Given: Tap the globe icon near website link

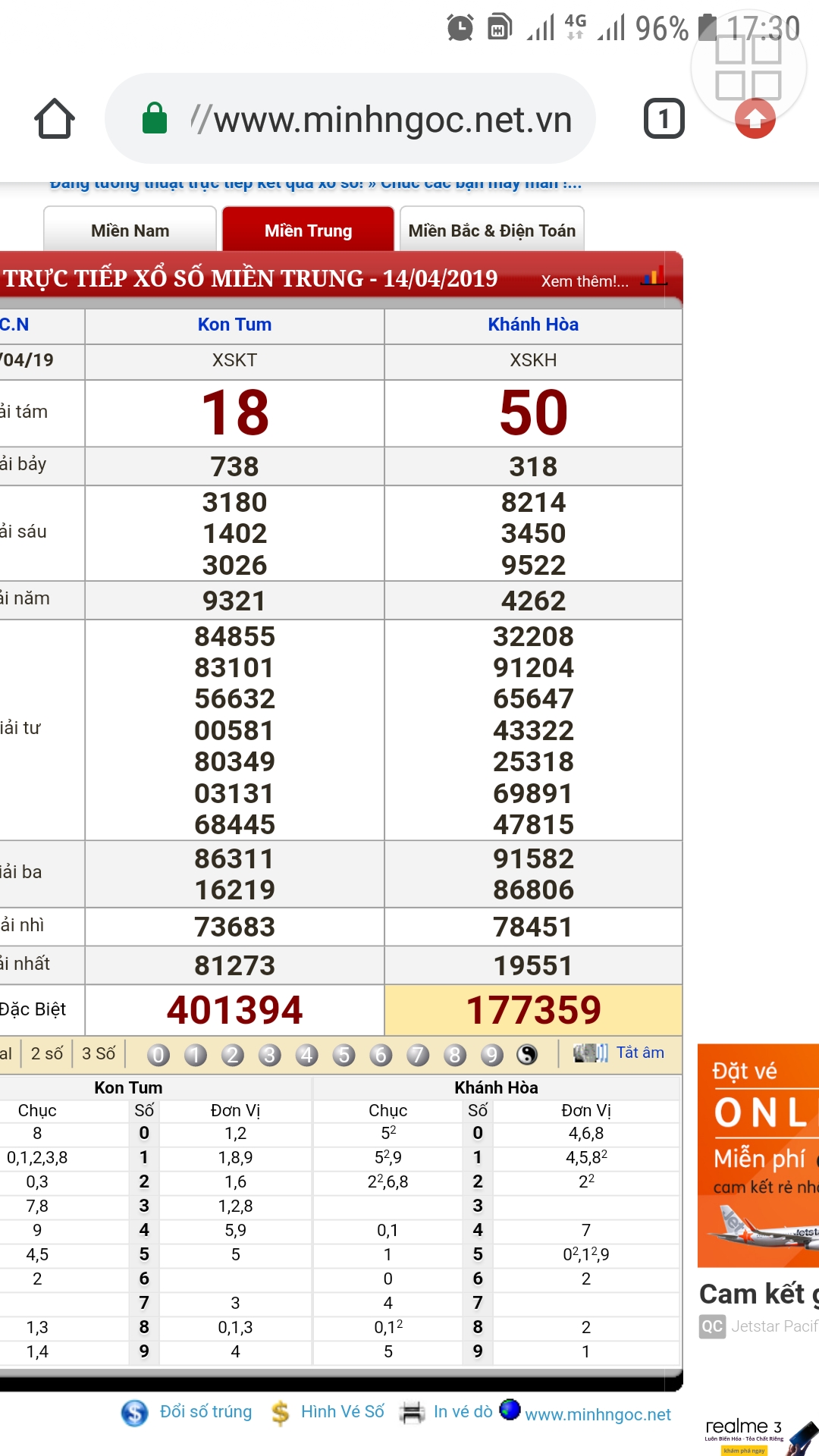Looking at the screenshot, I should pos(510,1409).
